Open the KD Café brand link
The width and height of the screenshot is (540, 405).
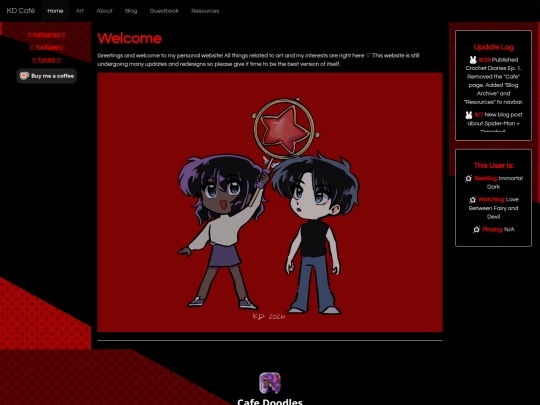pyautogui.click(x=21, y=11)
